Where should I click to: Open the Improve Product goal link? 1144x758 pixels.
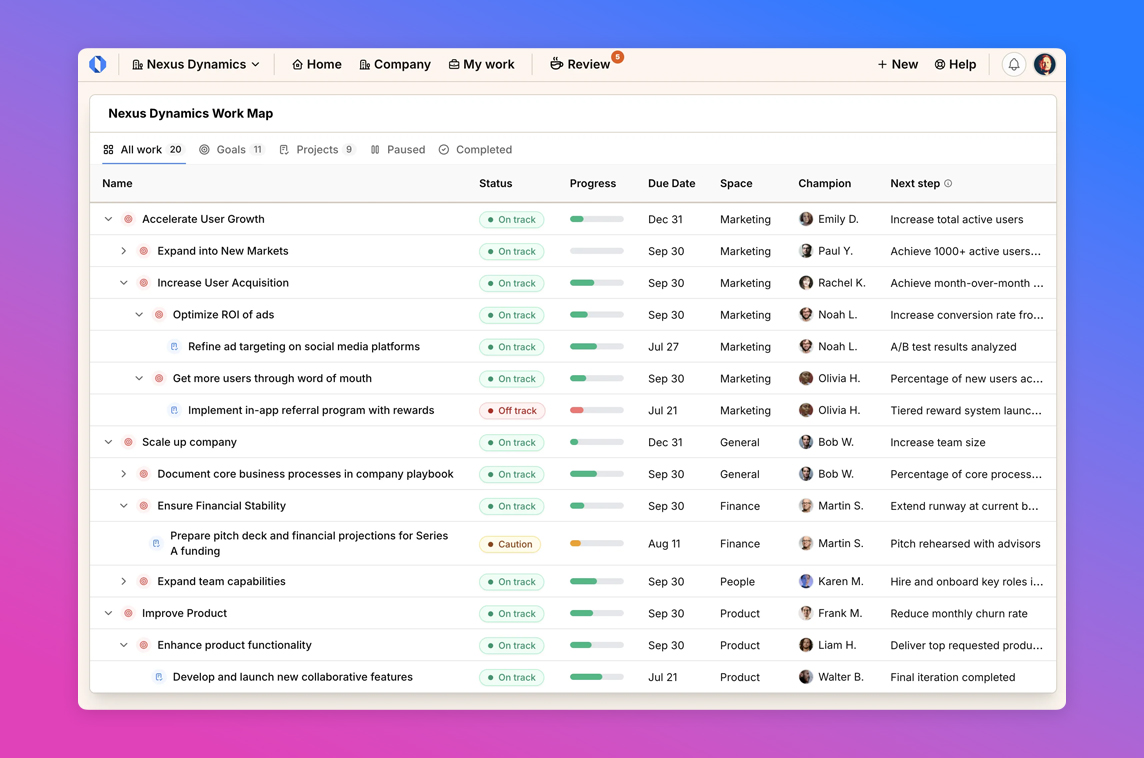[x=184, y=613]
